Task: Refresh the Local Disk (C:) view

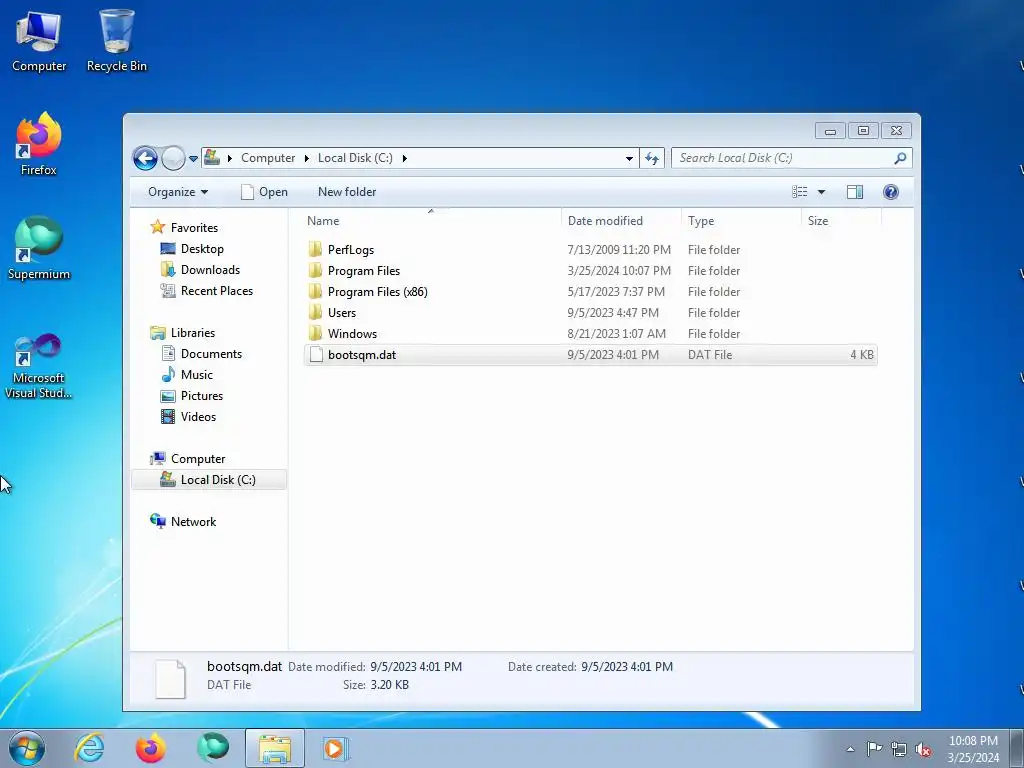Action: coord(652,158)
